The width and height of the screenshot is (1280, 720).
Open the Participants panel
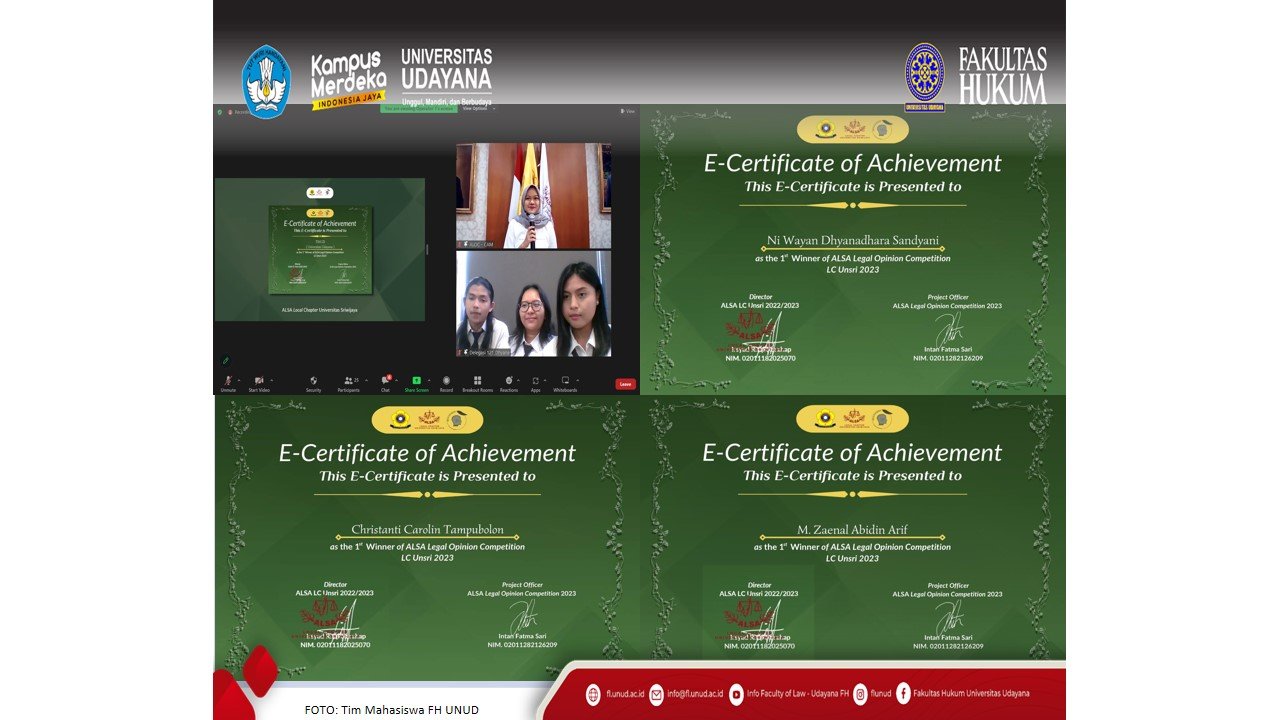coord(348,381)
